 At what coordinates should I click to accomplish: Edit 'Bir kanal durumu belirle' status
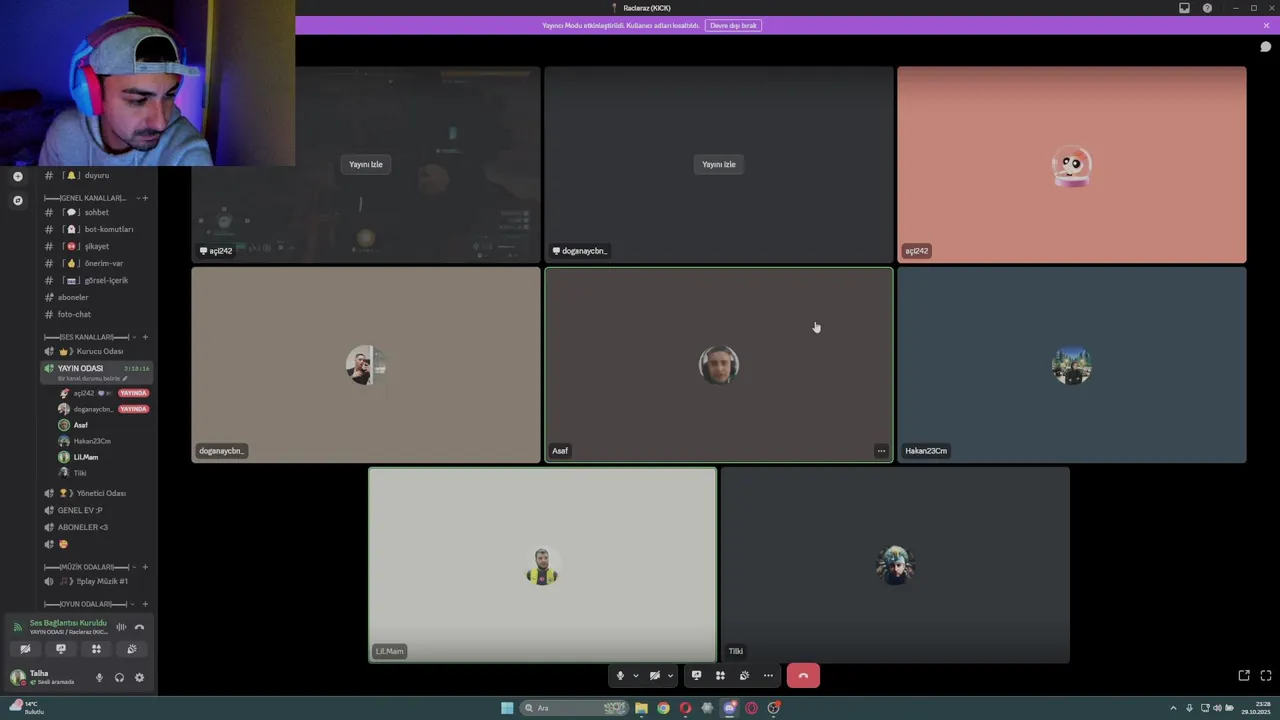(93, 379)
